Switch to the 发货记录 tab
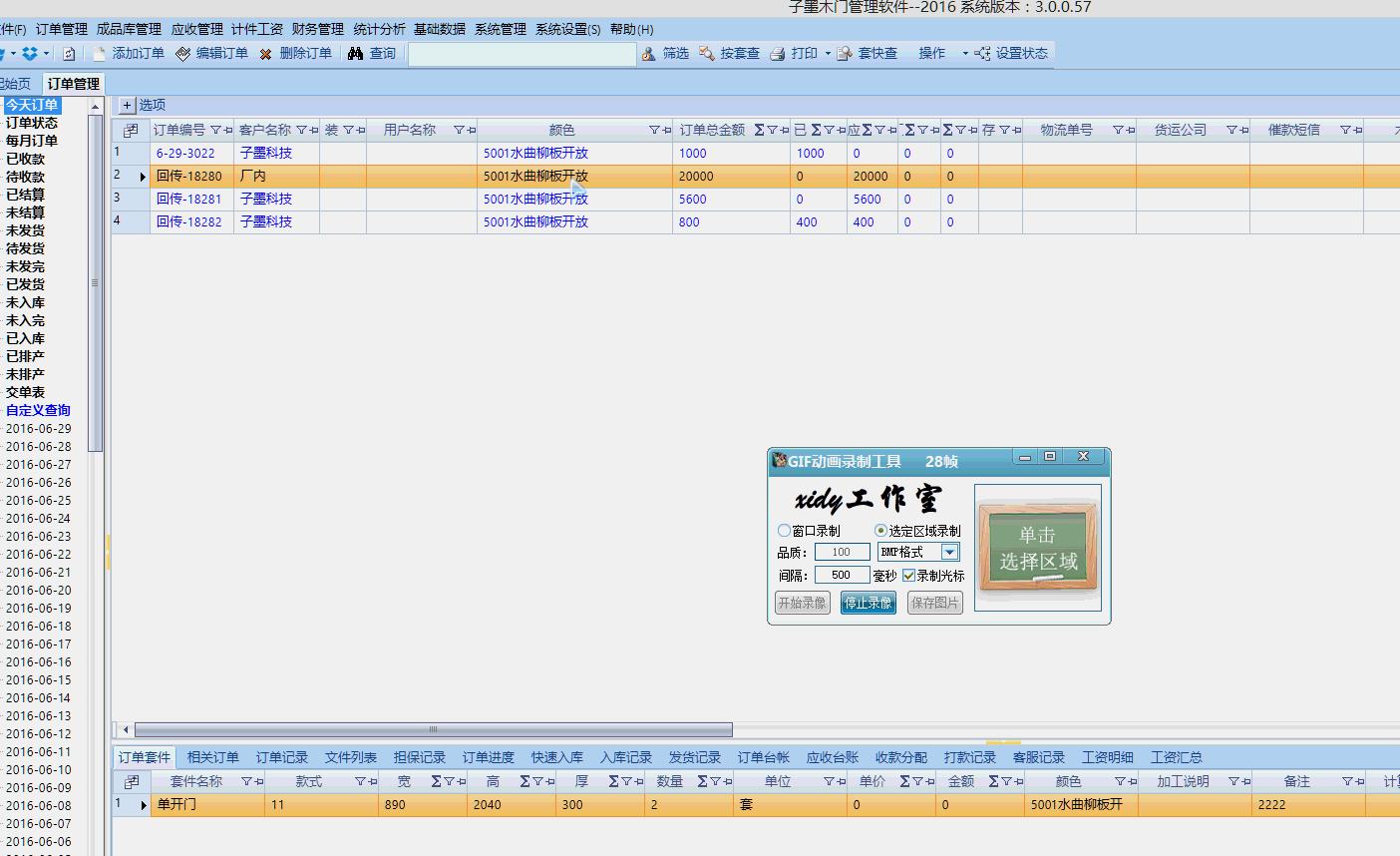Screen dimensions: 1400x856 pyautogui.click(x=694, y=757)
